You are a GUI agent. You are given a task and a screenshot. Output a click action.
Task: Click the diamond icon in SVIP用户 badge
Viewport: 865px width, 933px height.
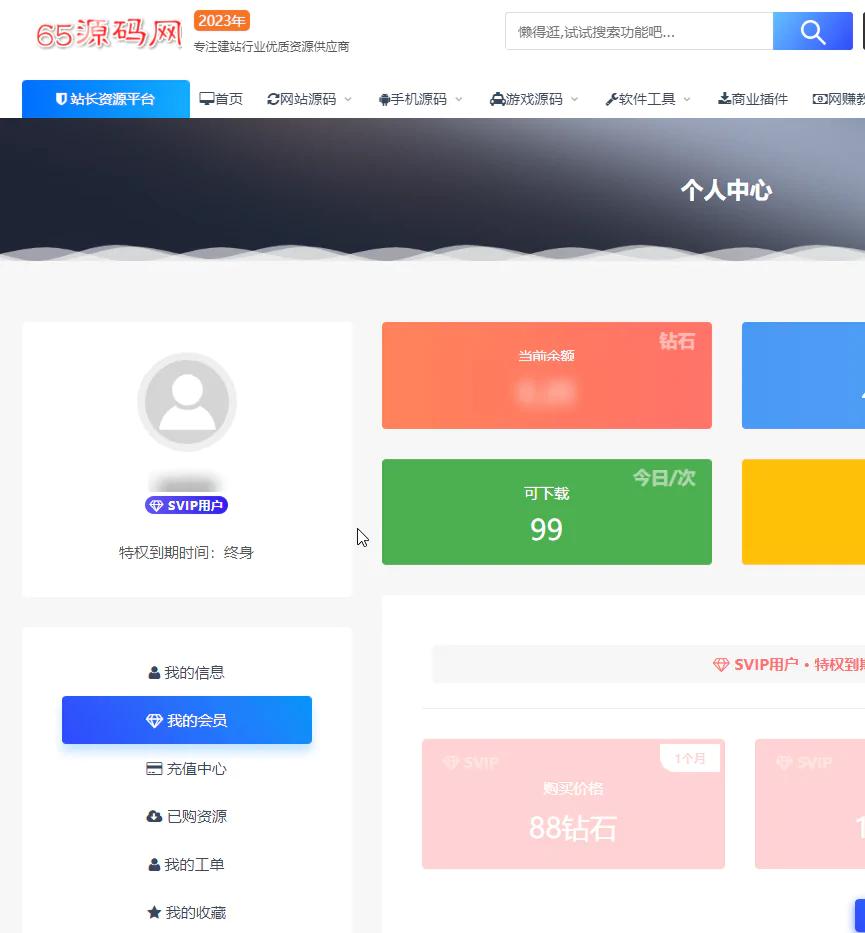pyautogui.click(x=156, y=506)
